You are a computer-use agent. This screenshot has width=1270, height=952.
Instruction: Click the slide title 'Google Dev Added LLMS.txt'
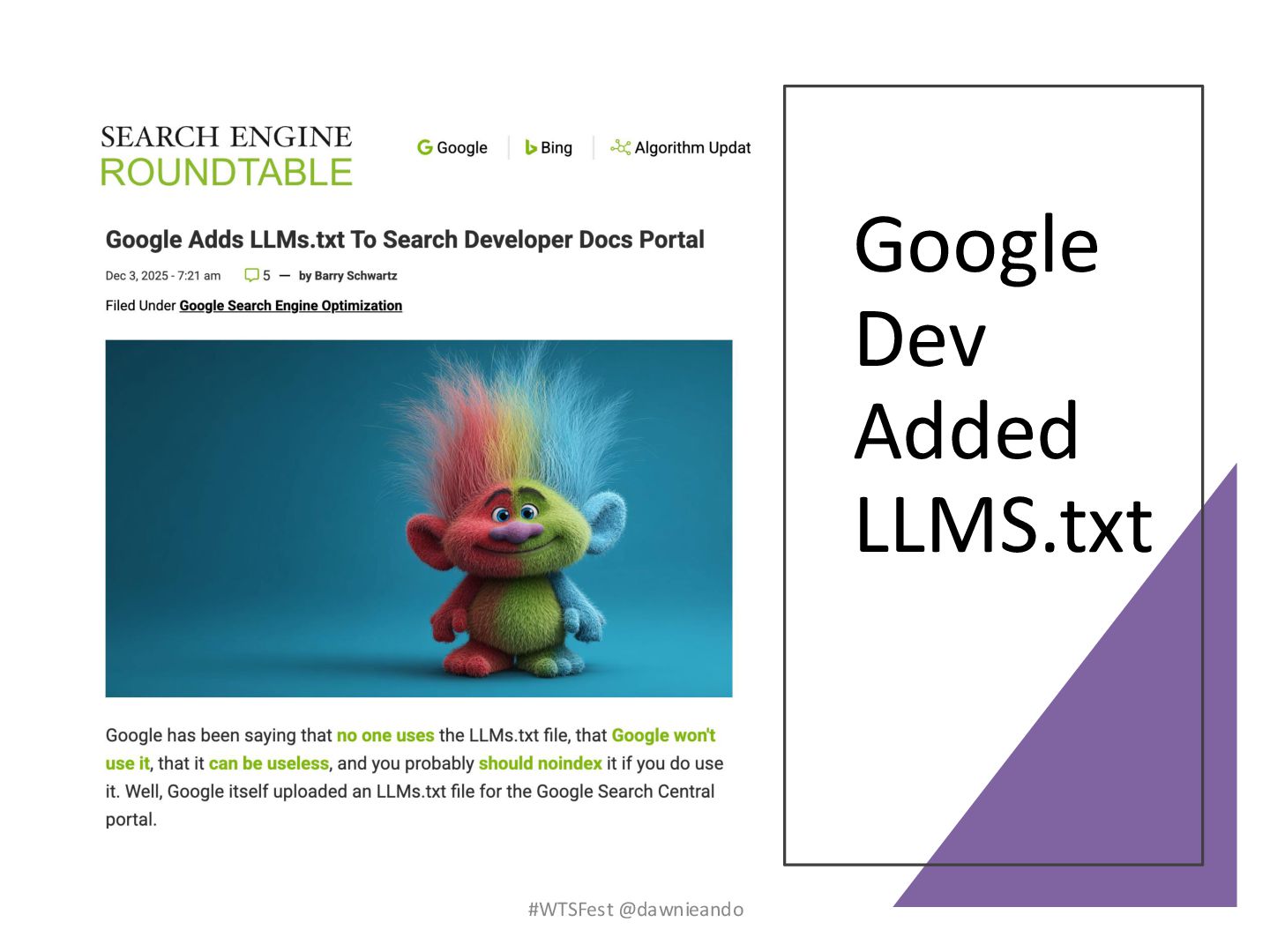coord(1004,384)
